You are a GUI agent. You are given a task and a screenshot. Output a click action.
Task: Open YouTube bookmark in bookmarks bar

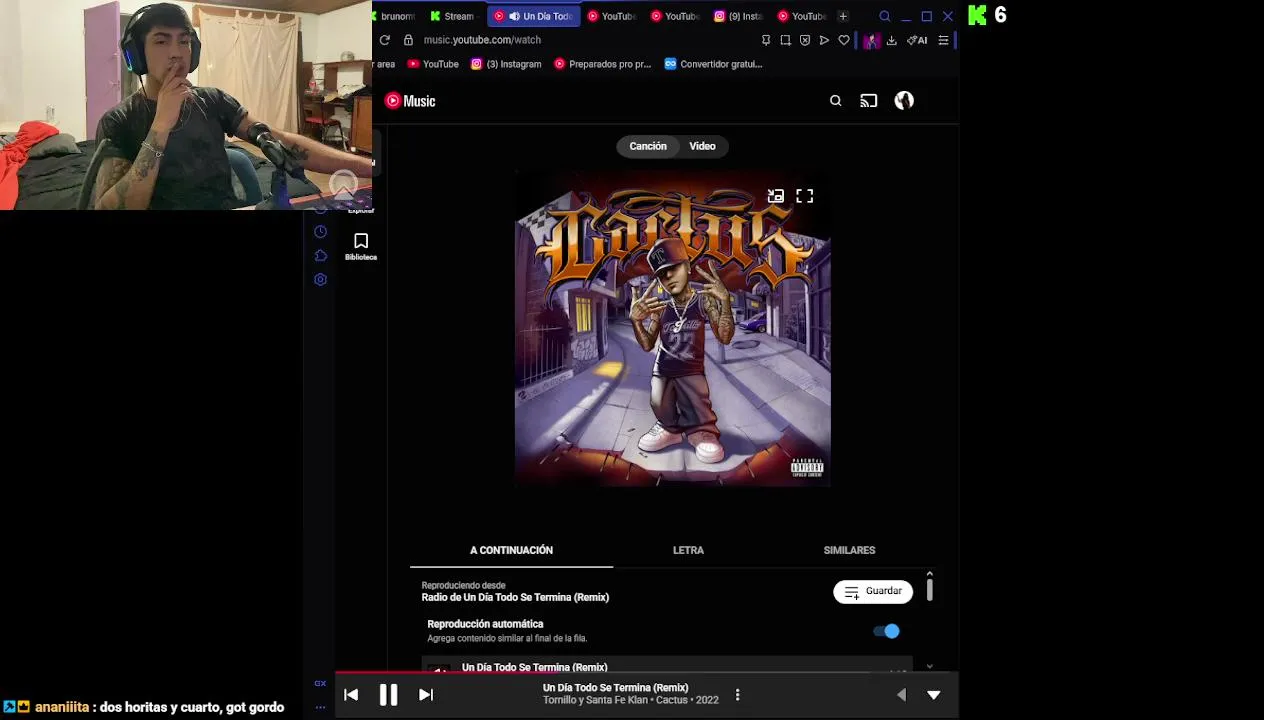433,64
